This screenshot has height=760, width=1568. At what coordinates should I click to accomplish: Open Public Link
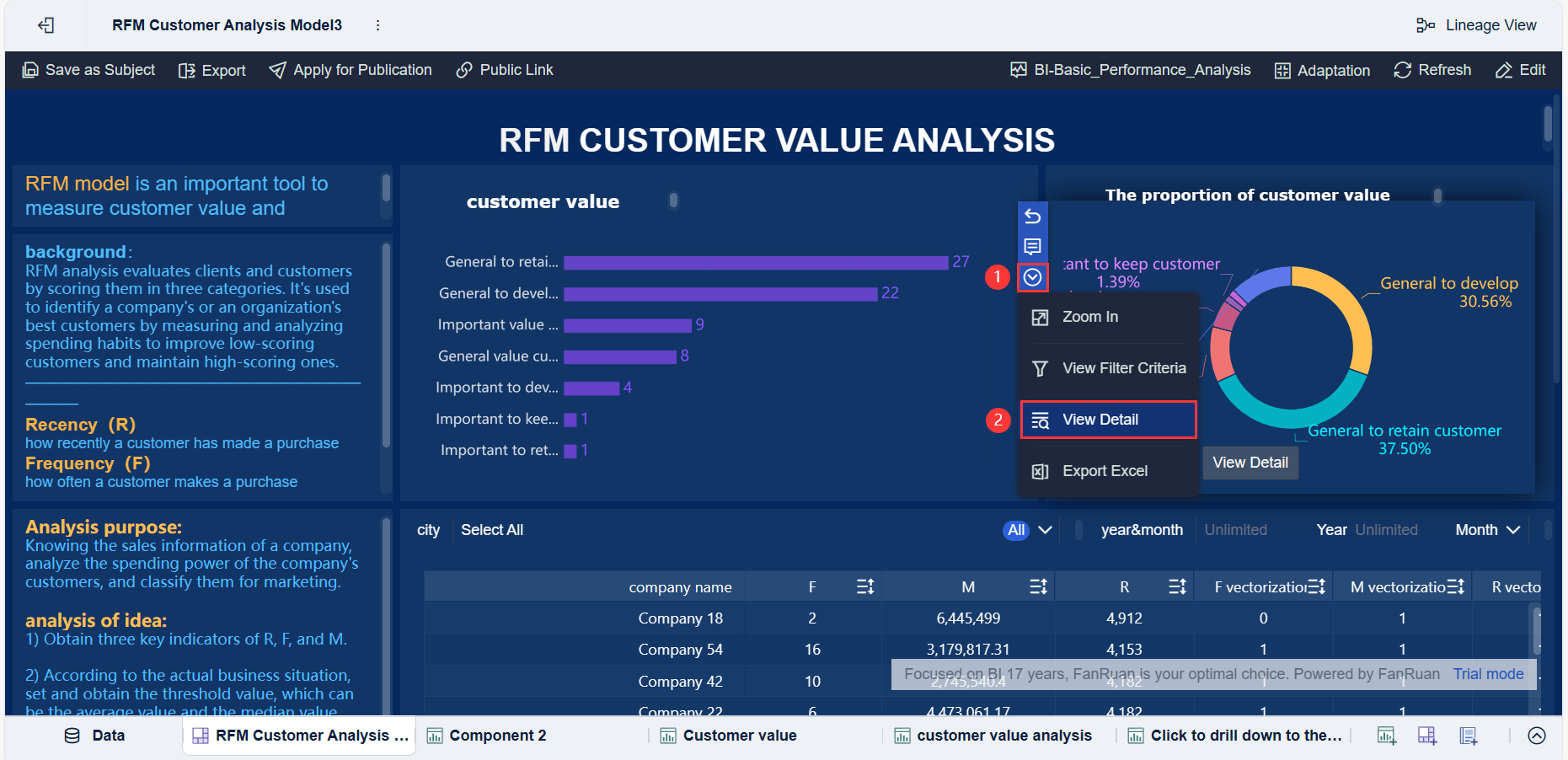505,70
